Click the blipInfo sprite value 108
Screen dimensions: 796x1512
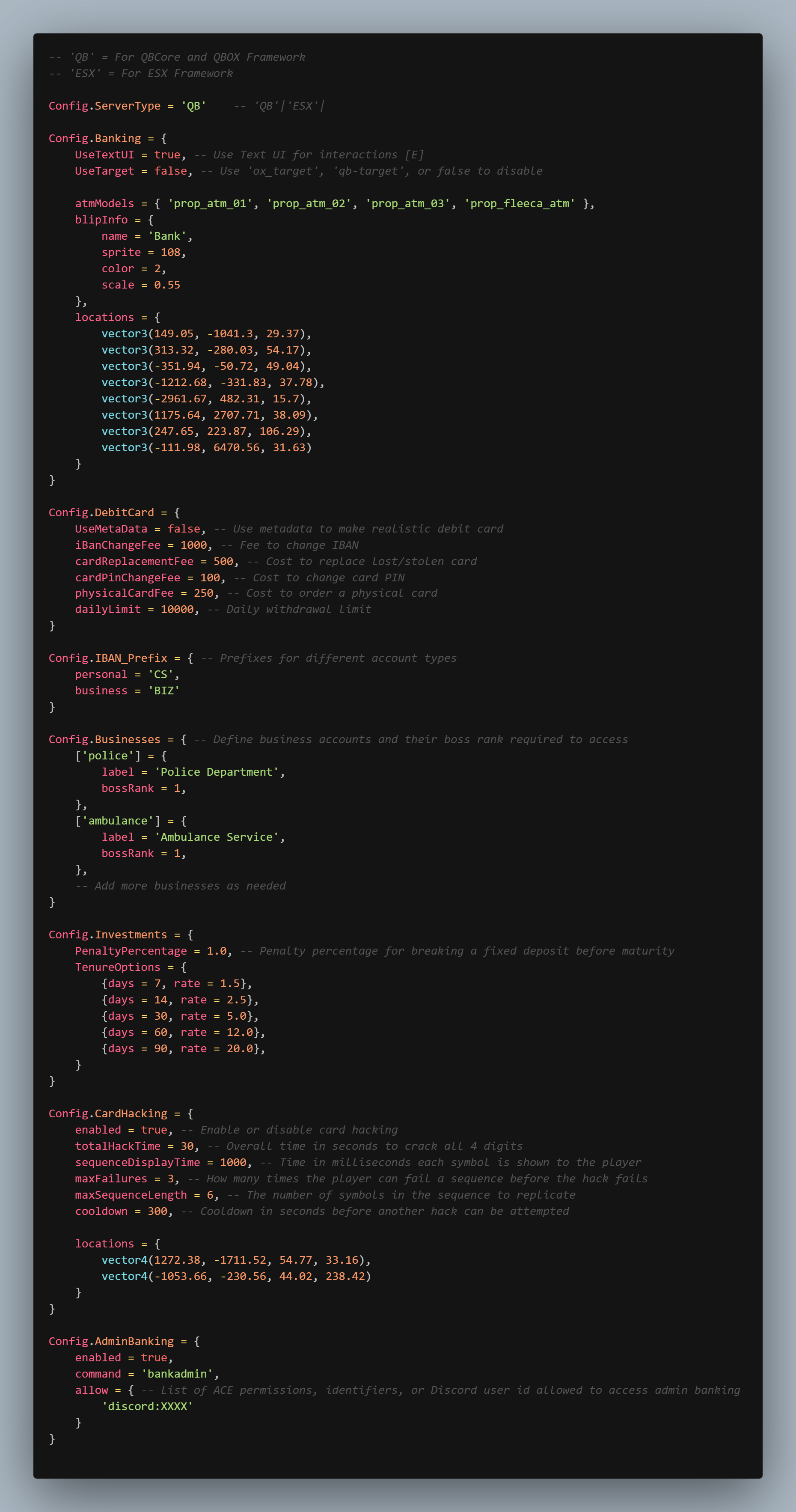(171, 252)
